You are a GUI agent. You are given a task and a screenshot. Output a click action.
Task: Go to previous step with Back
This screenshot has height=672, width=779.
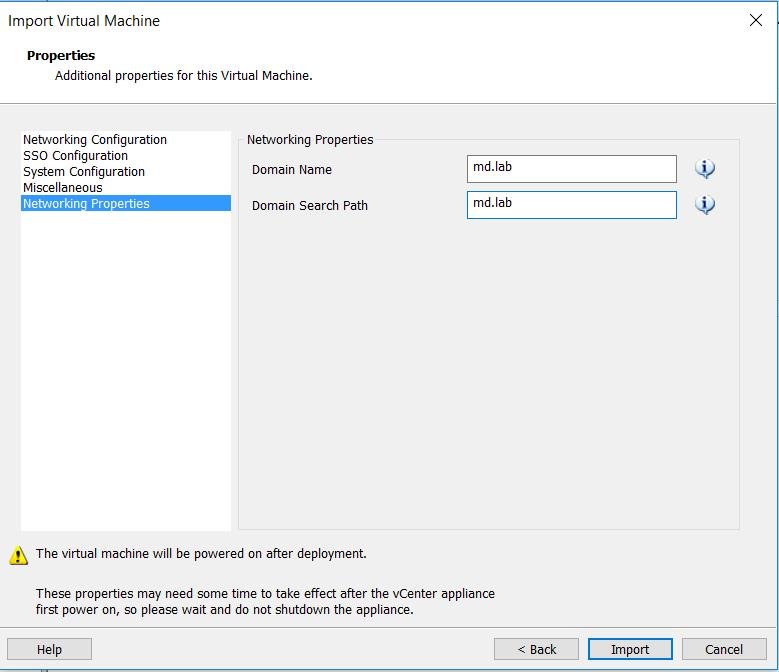536,649
